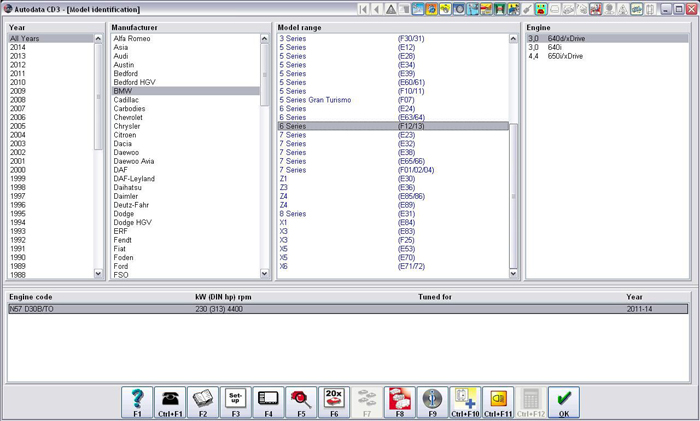Viewport: 700px width, 421px height.
Task: Click the red and blue wiring toolbar icon
Action: 596,9
